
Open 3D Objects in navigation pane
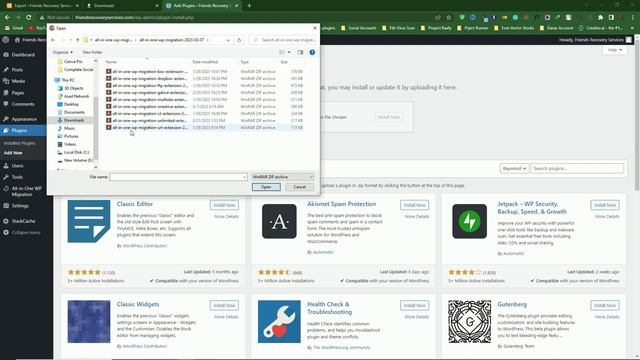[x=73, y=88]
